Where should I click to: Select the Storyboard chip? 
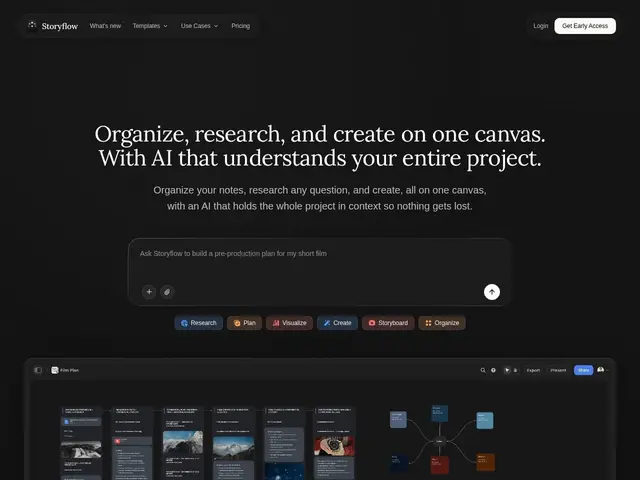[x=388, y=323]
